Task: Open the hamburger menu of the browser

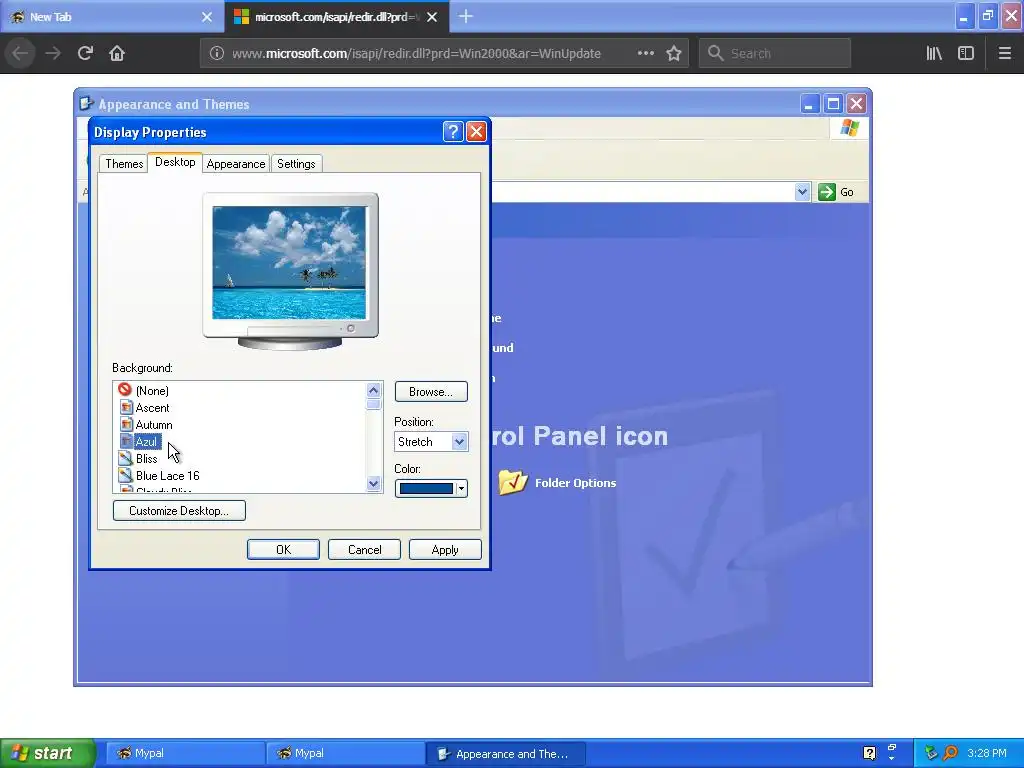Action: pos(1005,54)
